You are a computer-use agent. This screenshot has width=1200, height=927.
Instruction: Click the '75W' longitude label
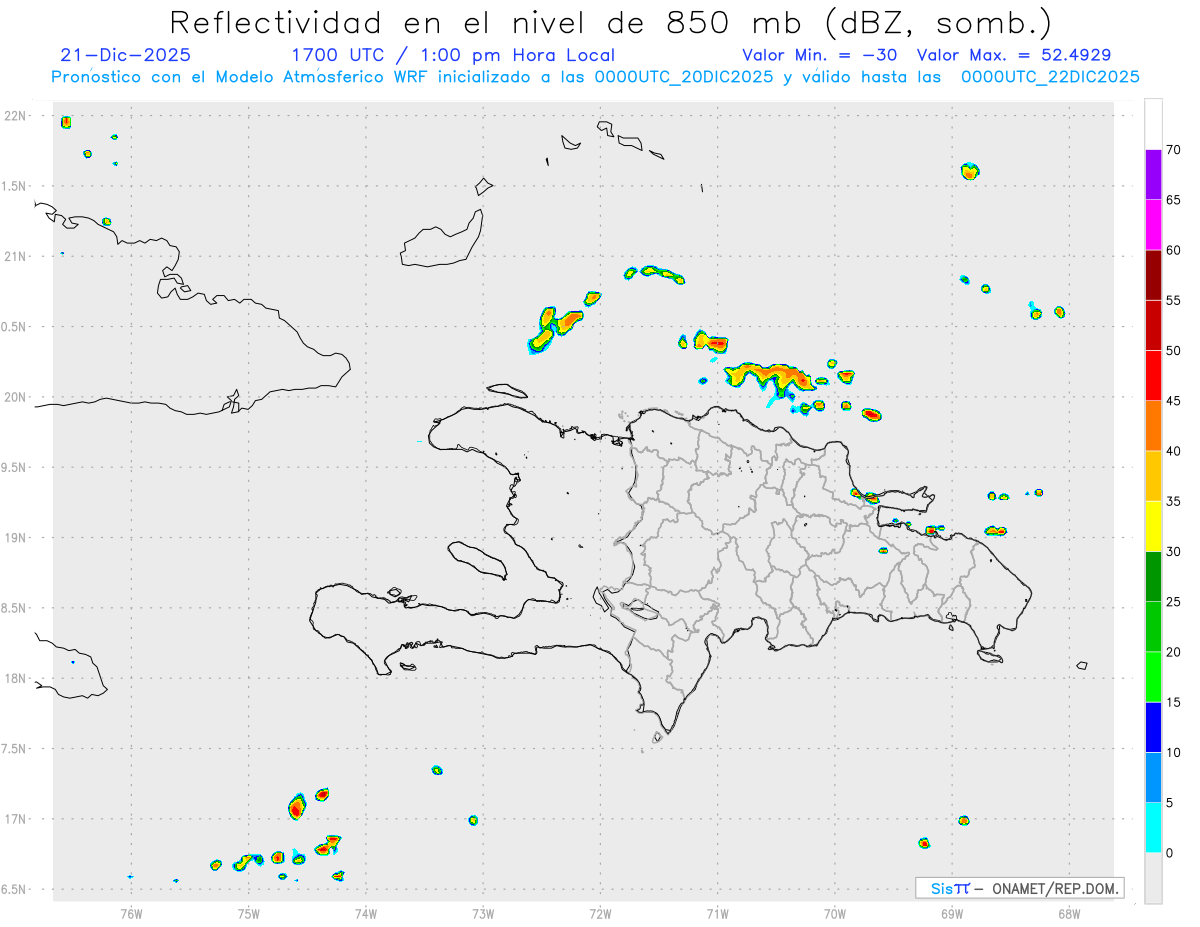[x=248, y=912]
